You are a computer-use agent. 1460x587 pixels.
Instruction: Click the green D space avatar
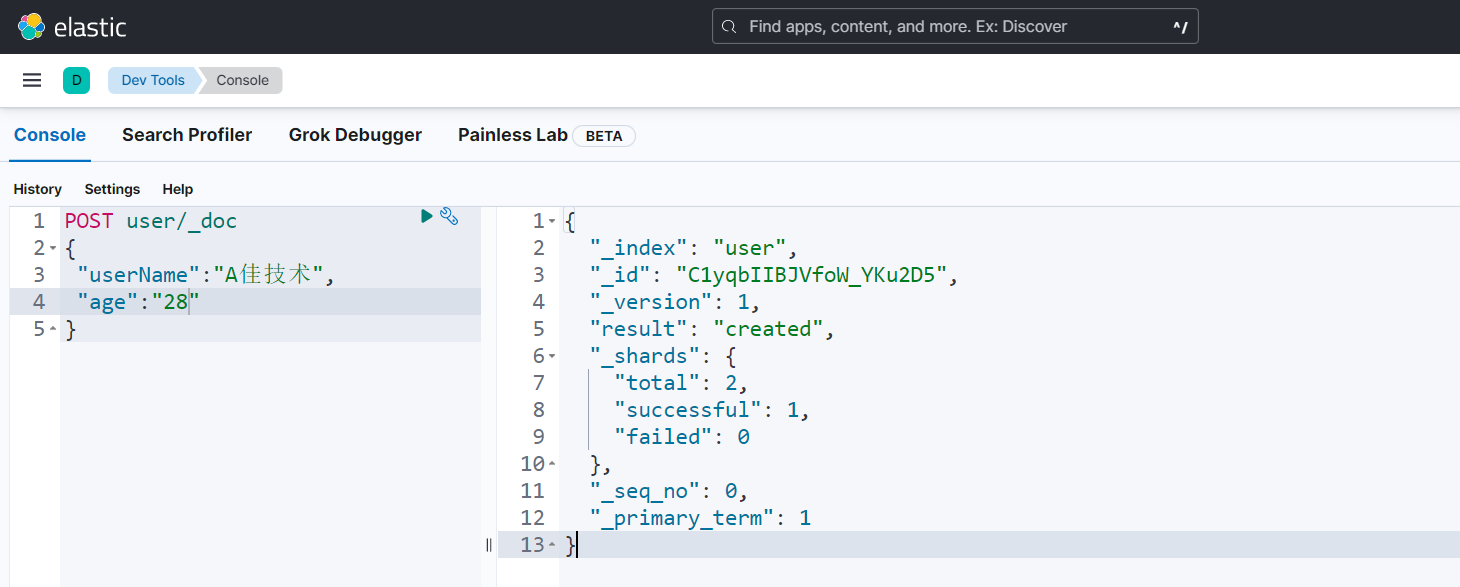pyautogui.click(x=76, y=80)
